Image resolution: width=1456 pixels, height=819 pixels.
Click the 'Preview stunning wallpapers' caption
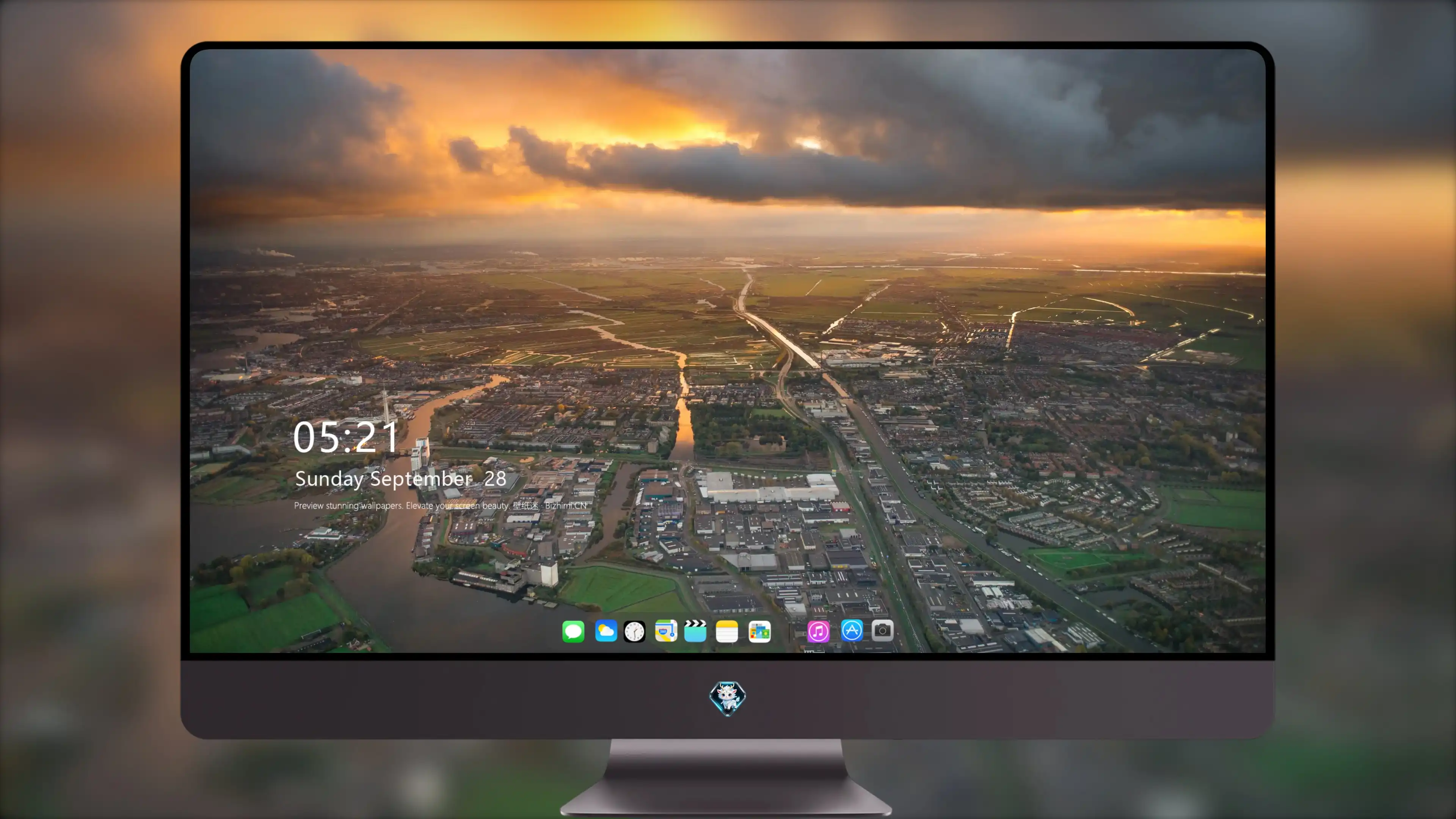(x=440, y=505)
